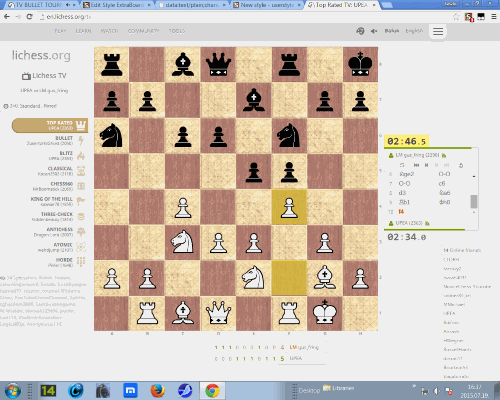Screen dimensions: 500x400
Task: Select move d3 in move list
Action: (x=402, y=193)
